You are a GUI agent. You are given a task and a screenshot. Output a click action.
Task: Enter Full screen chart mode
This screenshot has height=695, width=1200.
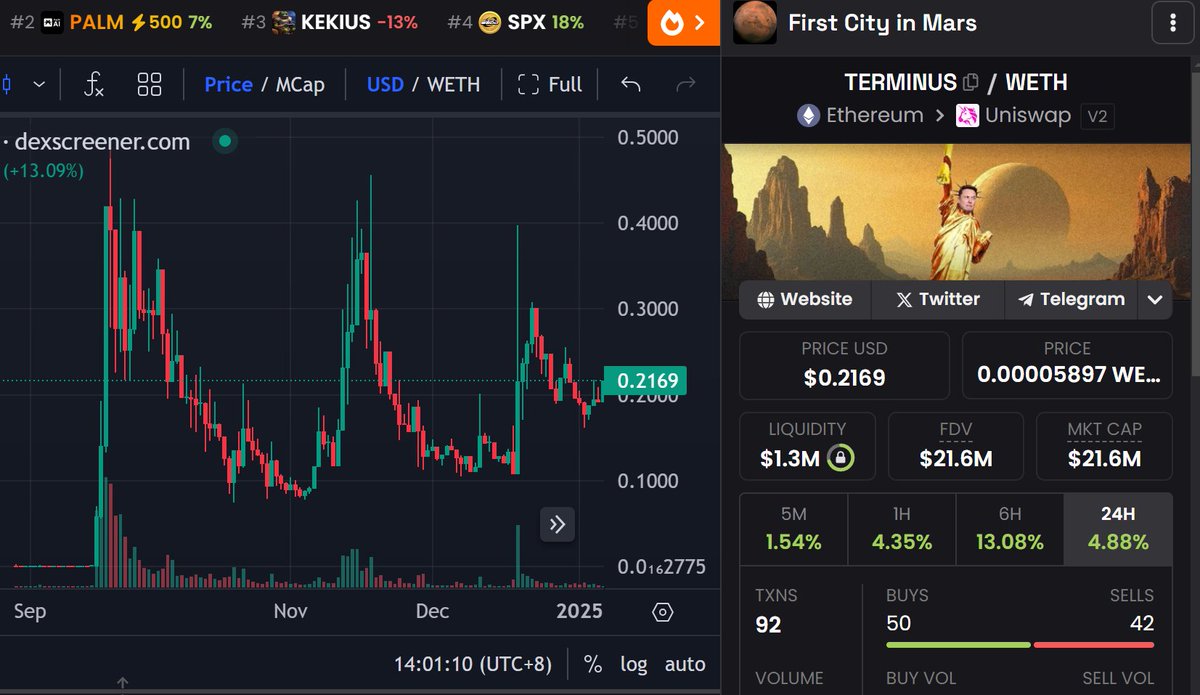549,84
